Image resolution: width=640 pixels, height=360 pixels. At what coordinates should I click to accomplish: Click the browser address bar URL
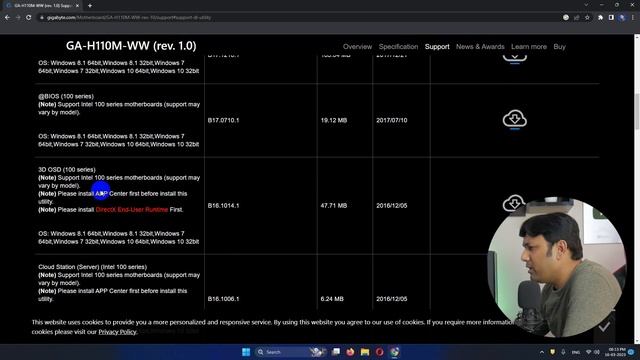129,18
